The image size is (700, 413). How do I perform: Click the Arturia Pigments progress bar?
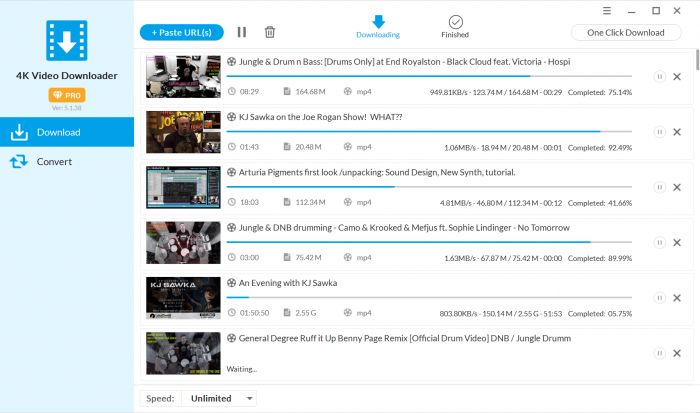coord(428,187)
